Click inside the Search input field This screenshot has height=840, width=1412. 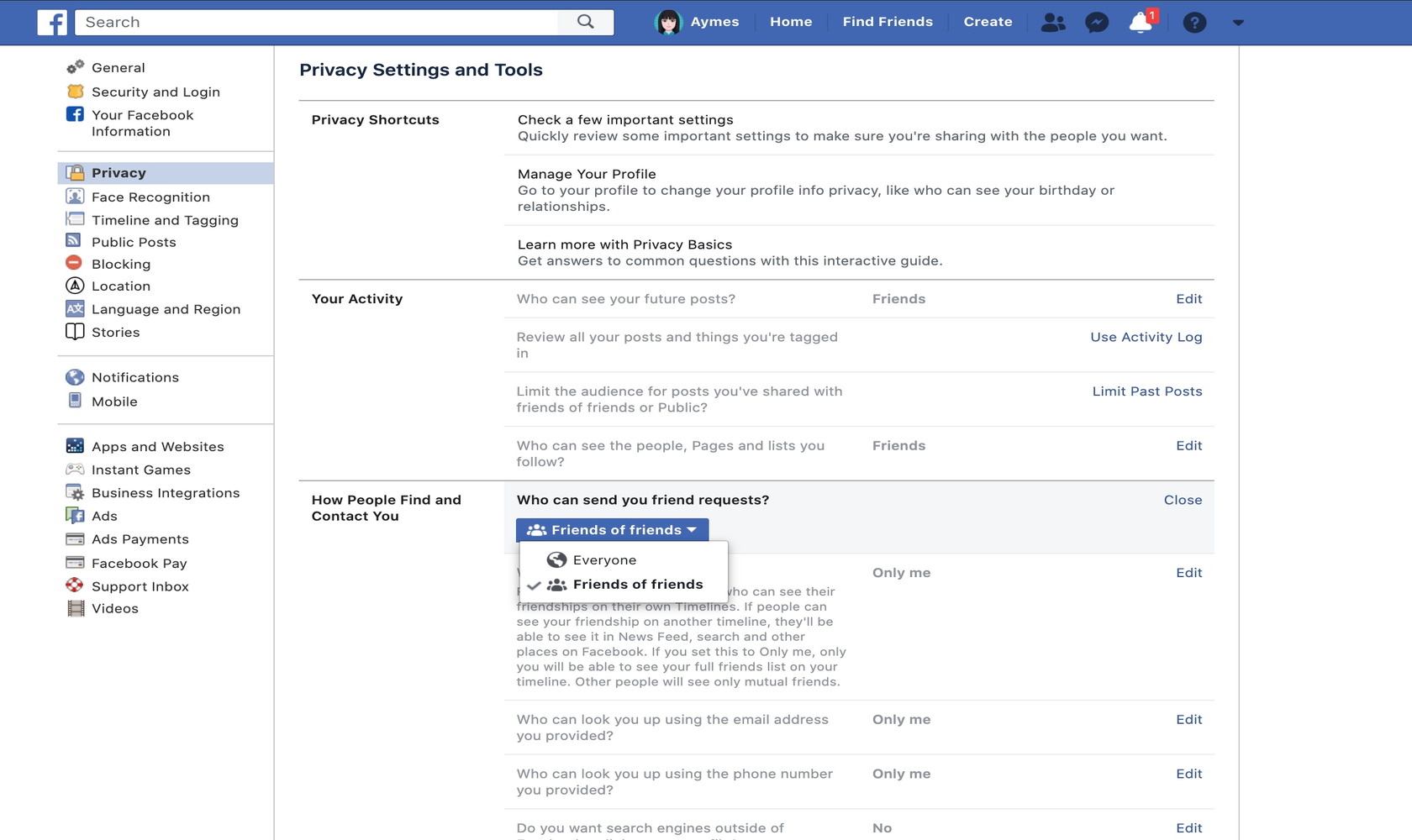(x=319, y=22)
